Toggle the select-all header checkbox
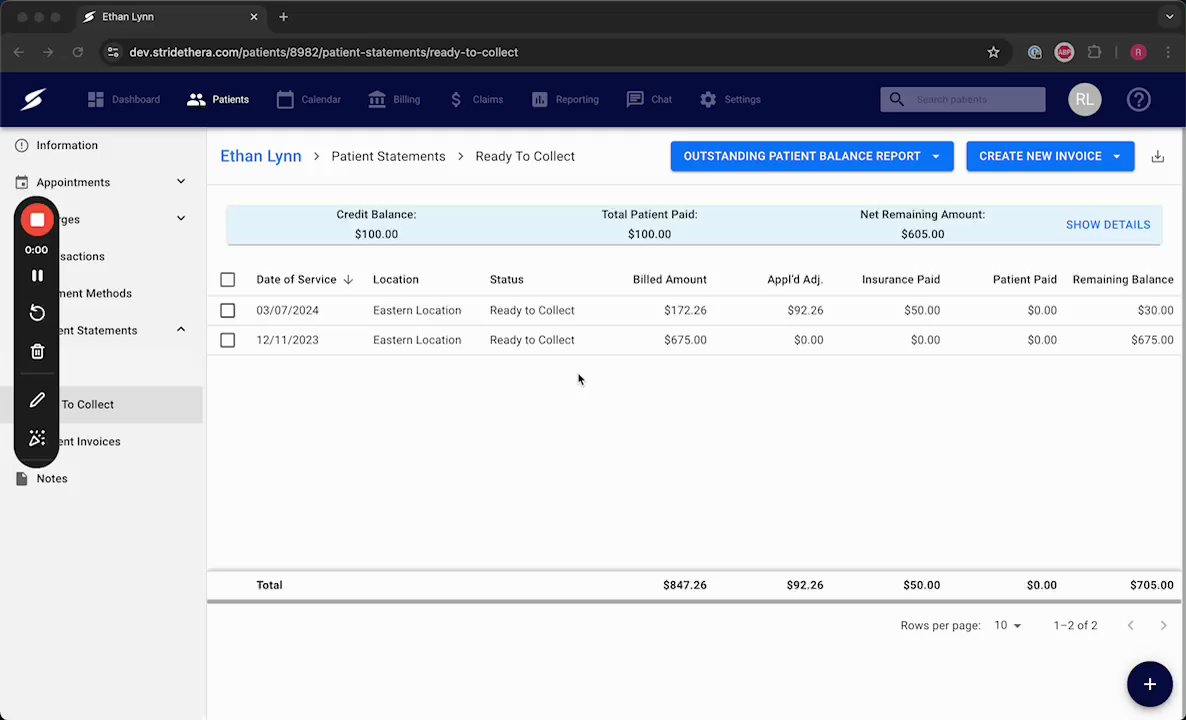This screenshot has width=1186, height=720. pos(228,280)
